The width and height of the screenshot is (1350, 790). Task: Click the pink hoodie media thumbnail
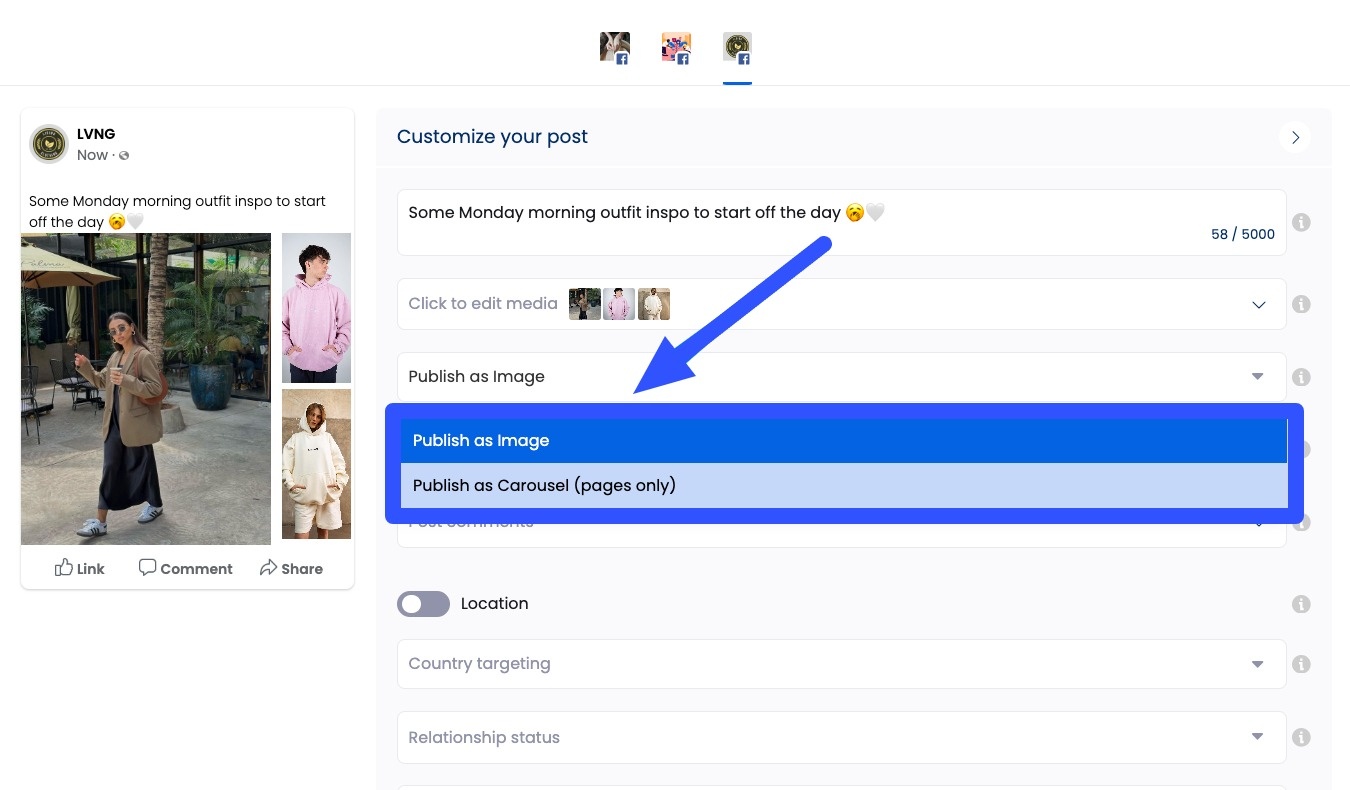[x=619, y=304]
